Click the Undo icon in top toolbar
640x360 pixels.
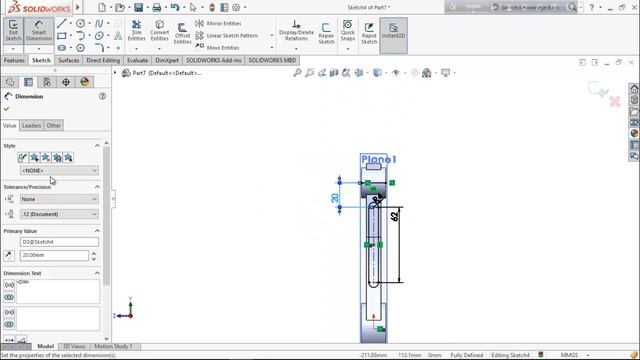pos(175,7)
